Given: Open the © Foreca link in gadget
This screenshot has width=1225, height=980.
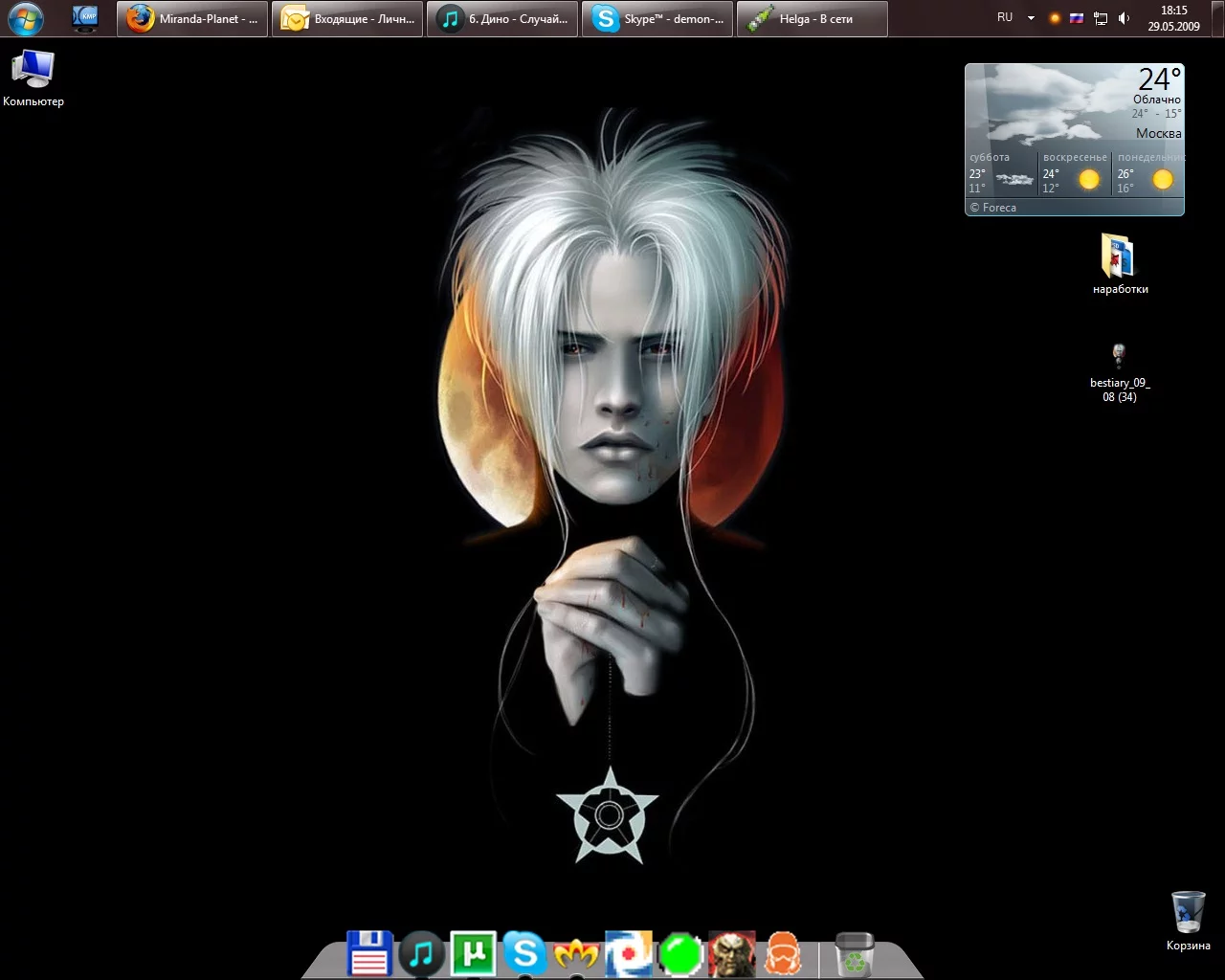Looking at the screenshot, I should point(993,208).
